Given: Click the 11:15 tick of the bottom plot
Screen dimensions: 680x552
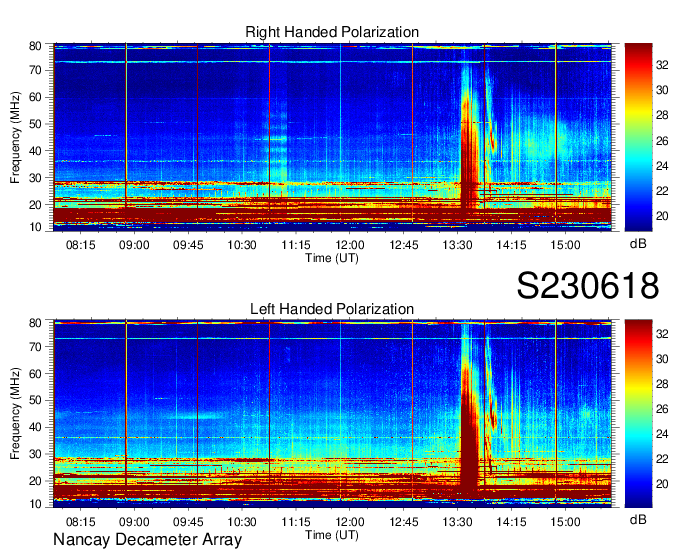Looking at the screenshot, I should click(x=296, y=522).
